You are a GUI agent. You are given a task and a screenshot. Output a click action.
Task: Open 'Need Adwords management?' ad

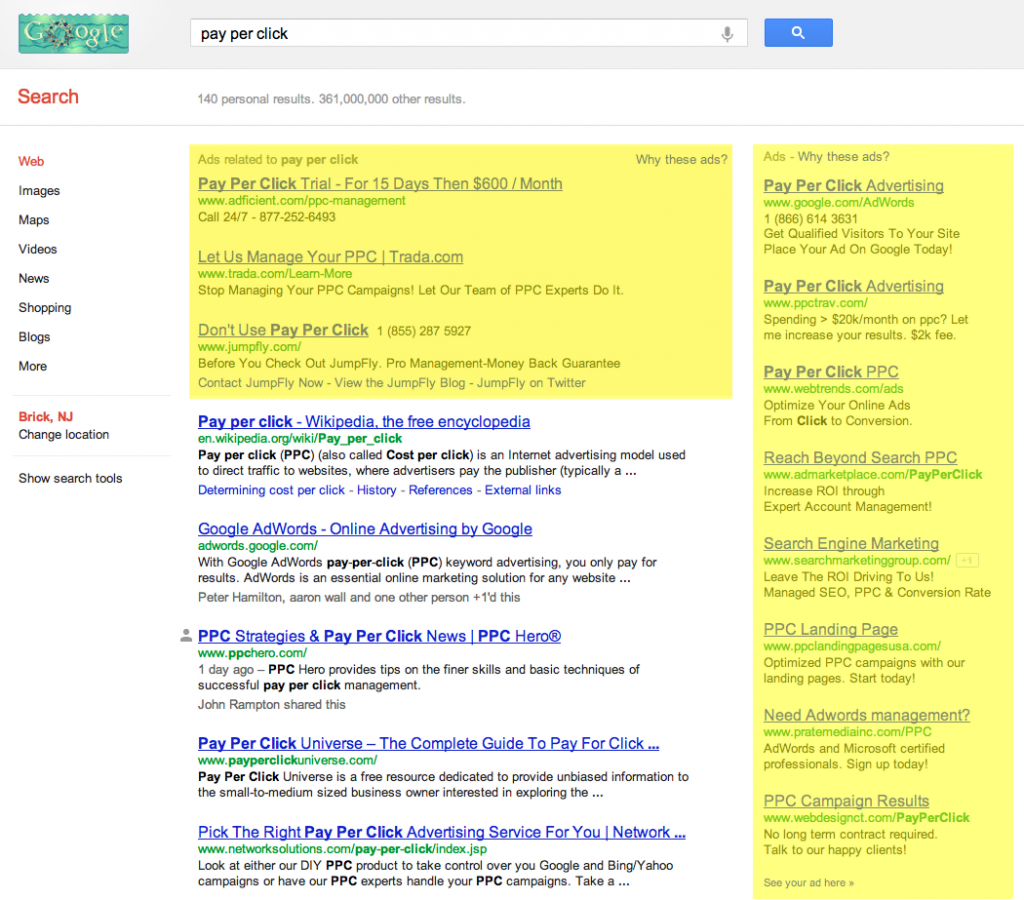pyautogui.click(x=867, y=715)
